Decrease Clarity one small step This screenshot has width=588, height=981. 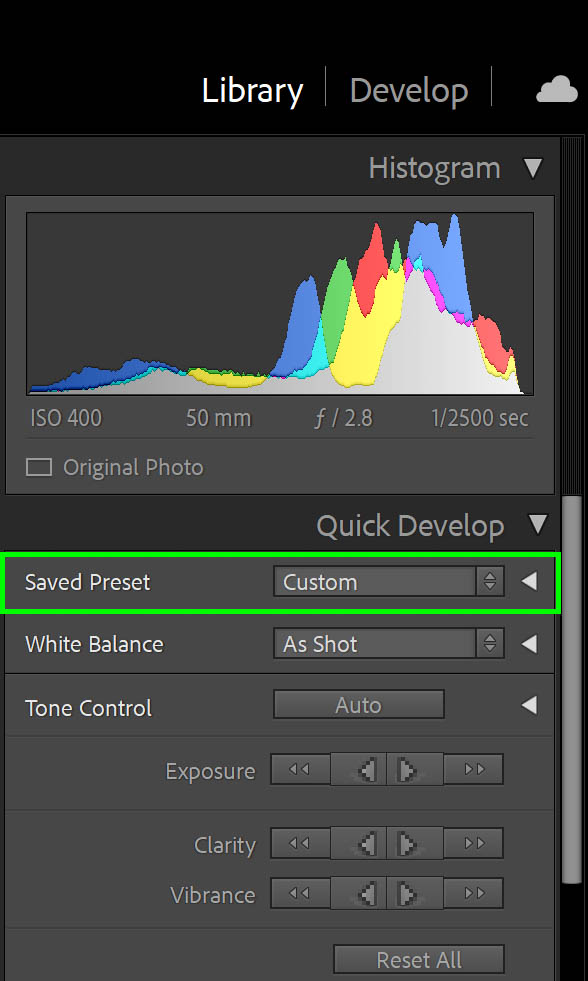[358, 844]
